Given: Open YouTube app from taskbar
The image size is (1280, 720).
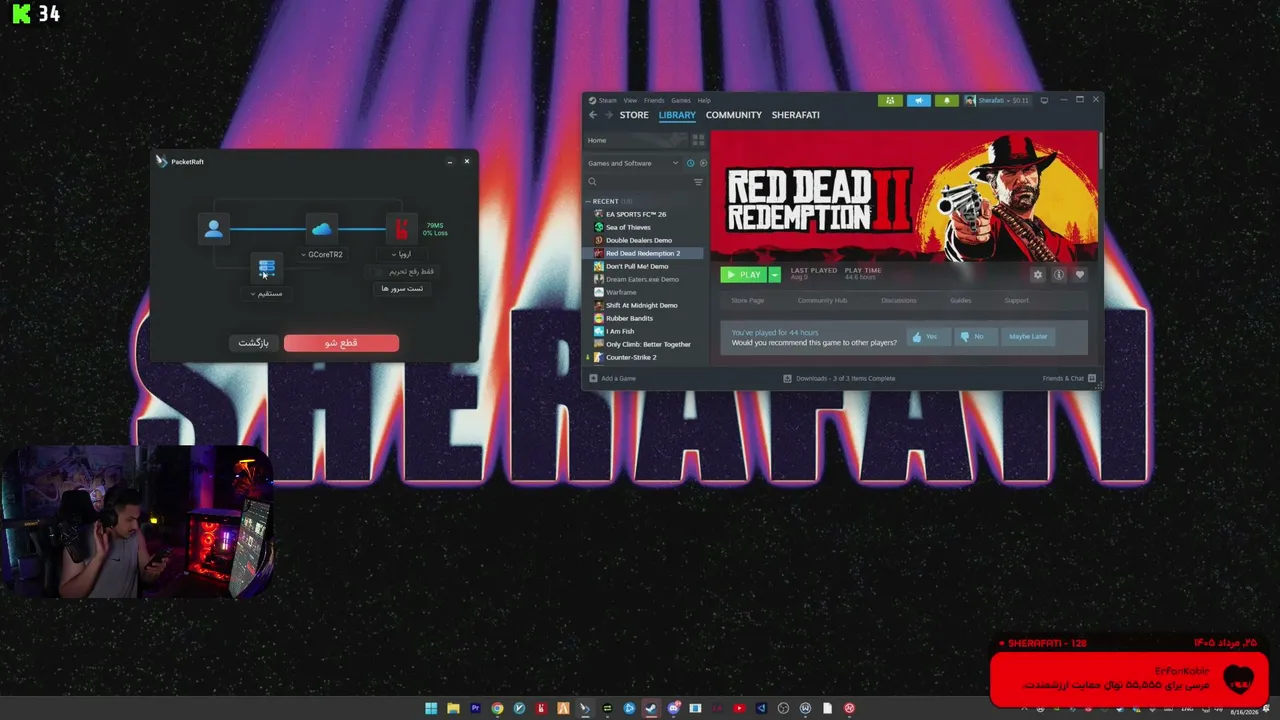Looking at the screenshot, I should [x=739, y=709].
